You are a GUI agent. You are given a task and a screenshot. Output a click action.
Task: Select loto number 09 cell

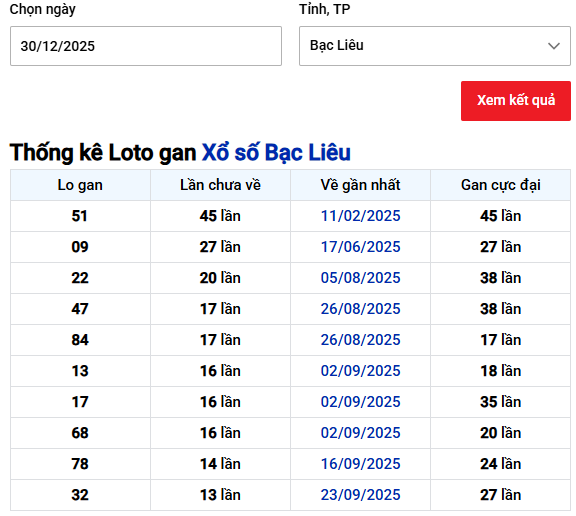(x=80, y=247)
